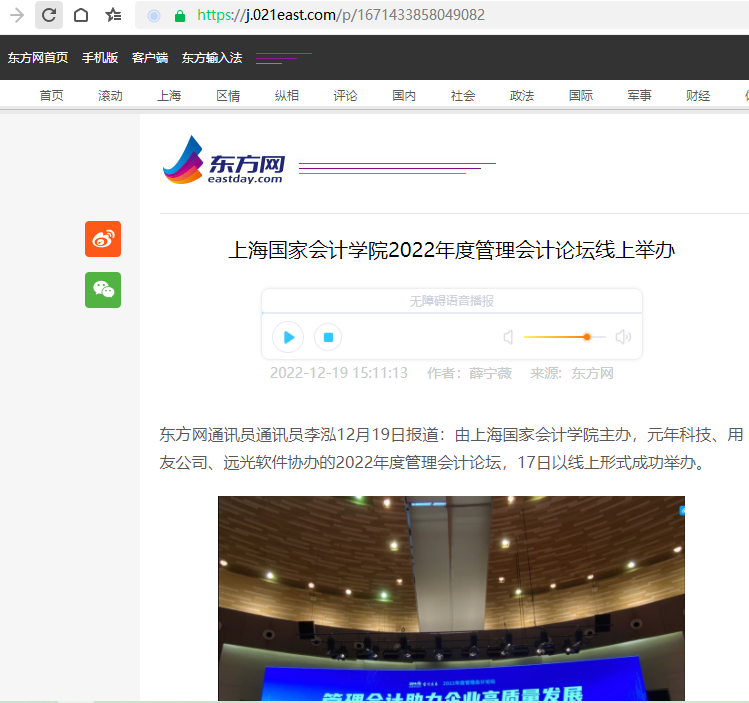
Task: Adjust the orange volume slider
Action: 587,337
